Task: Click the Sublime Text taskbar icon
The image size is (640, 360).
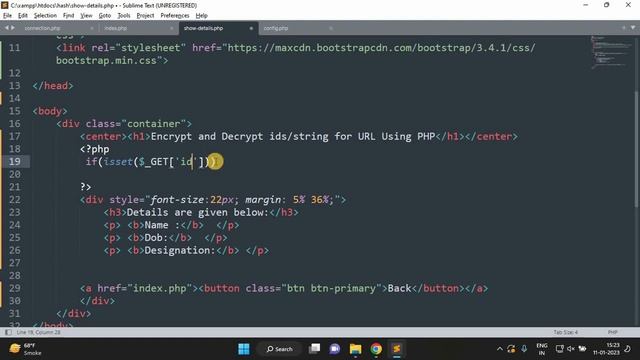Action: [396, 349]
